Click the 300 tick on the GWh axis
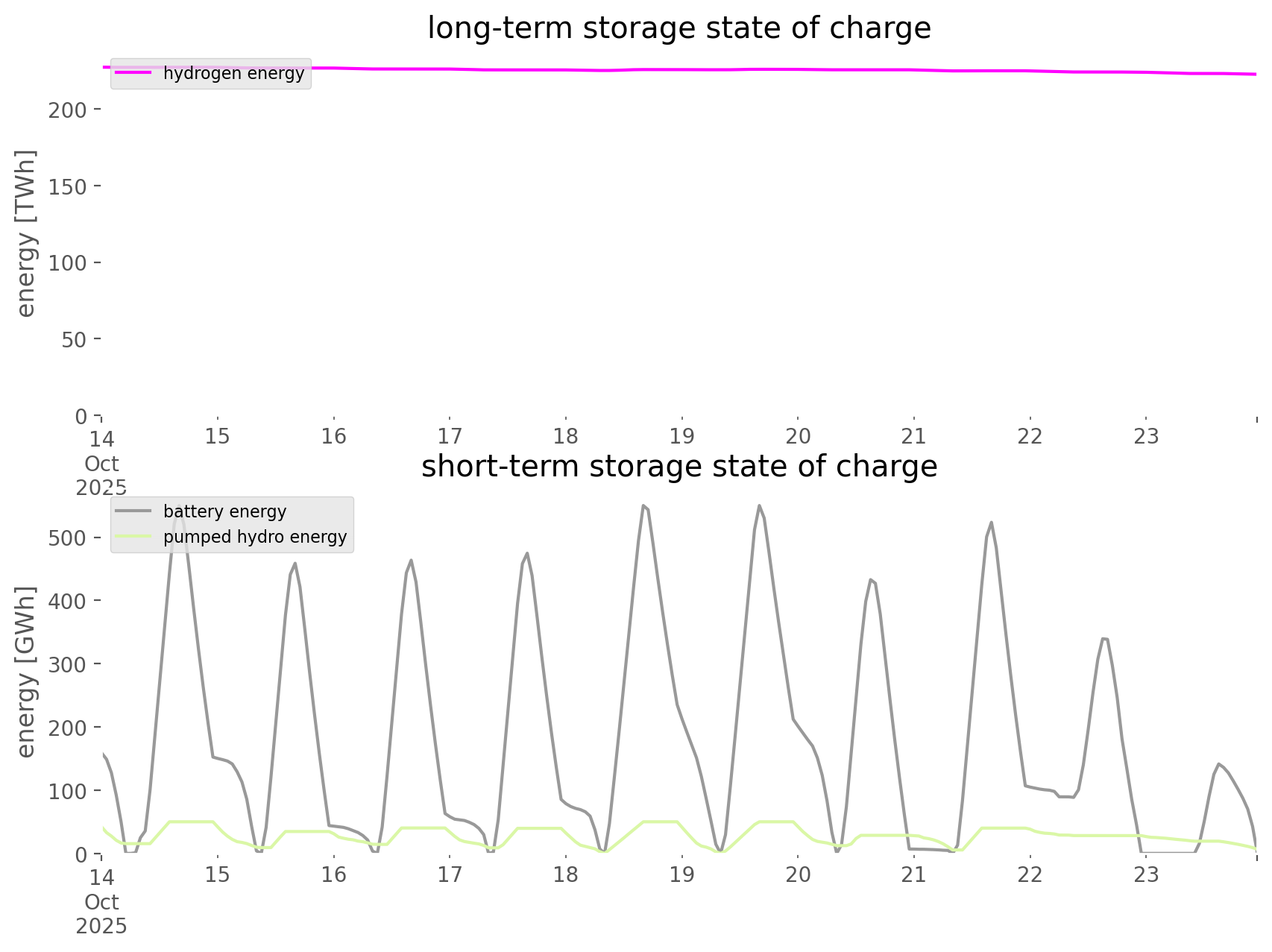 67,664
